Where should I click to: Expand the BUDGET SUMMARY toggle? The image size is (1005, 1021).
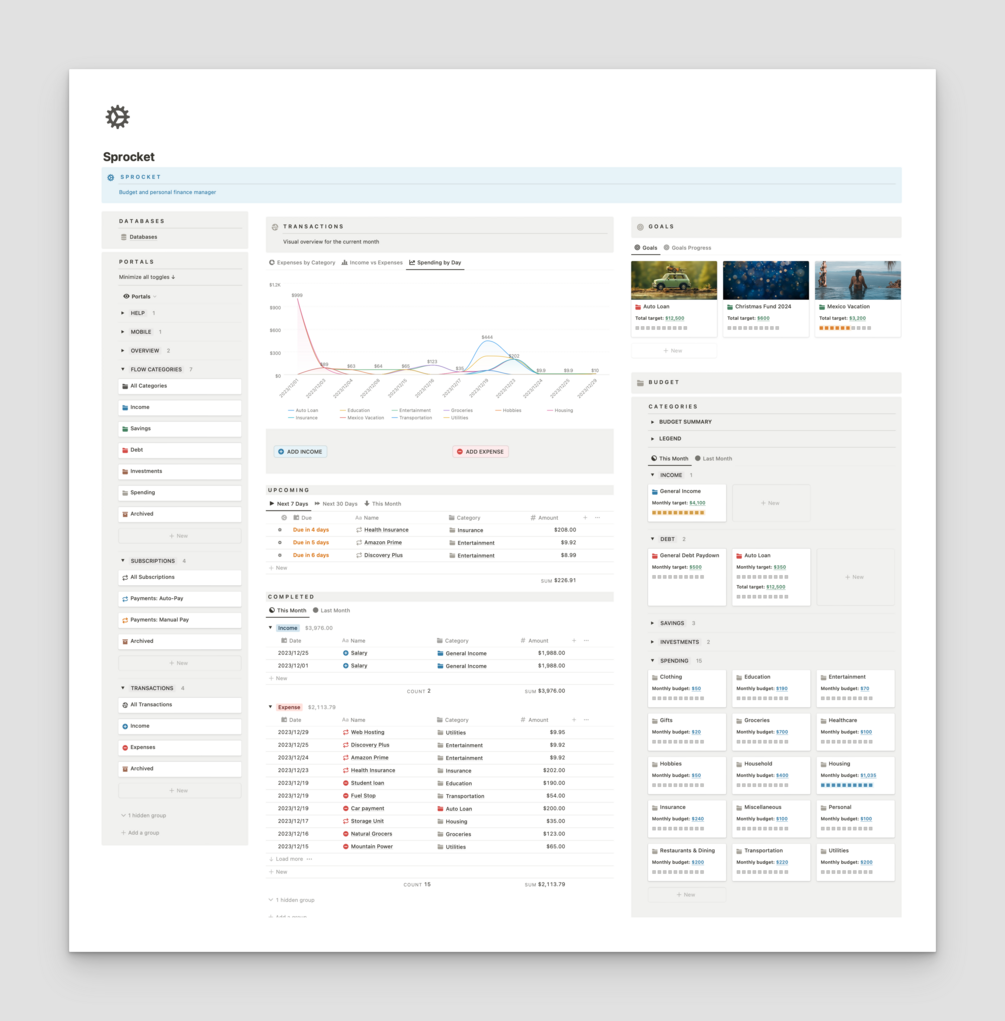652,422
